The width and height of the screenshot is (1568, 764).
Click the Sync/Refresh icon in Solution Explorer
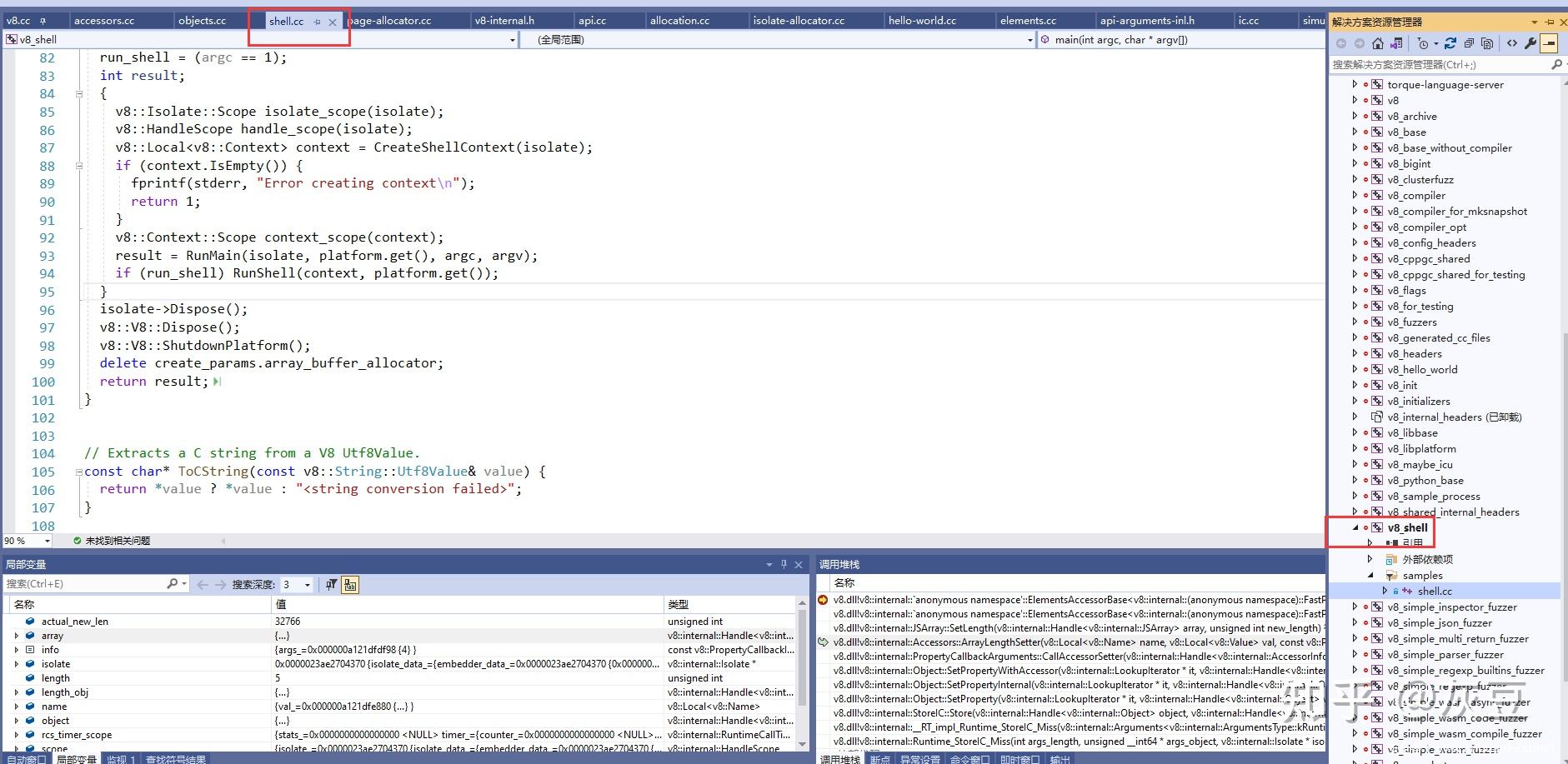1450,43
